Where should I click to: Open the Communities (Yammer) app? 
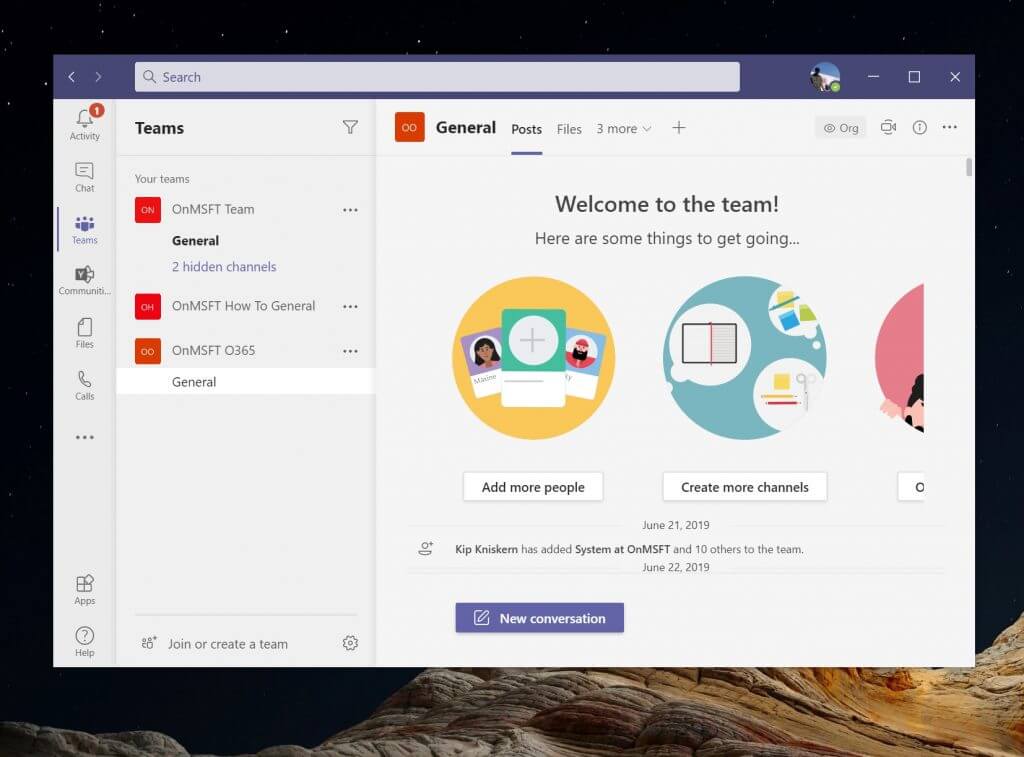85,280
